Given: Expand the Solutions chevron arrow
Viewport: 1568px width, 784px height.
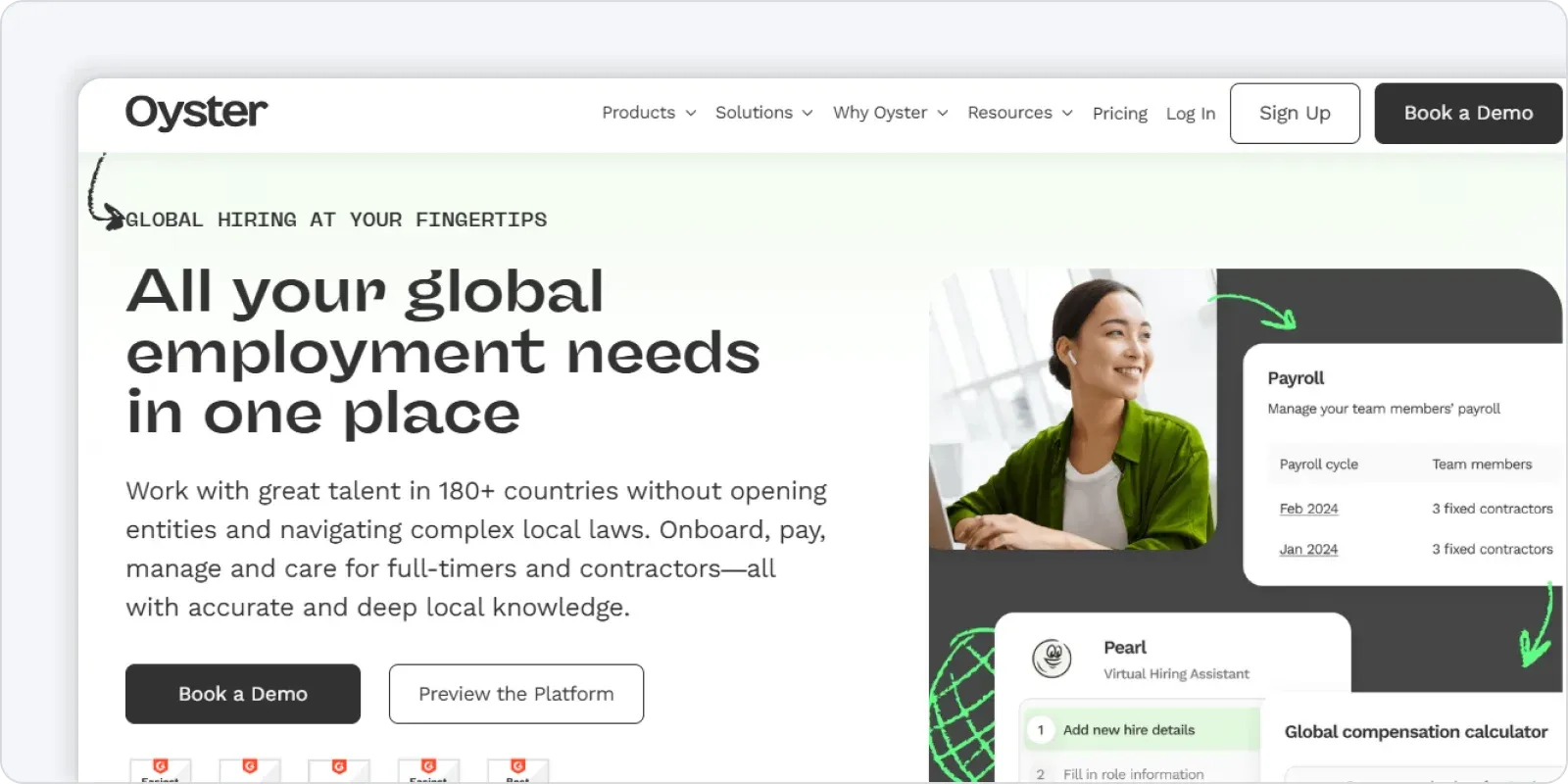Looking at the screenshot, I should click(x=808, y=114).
